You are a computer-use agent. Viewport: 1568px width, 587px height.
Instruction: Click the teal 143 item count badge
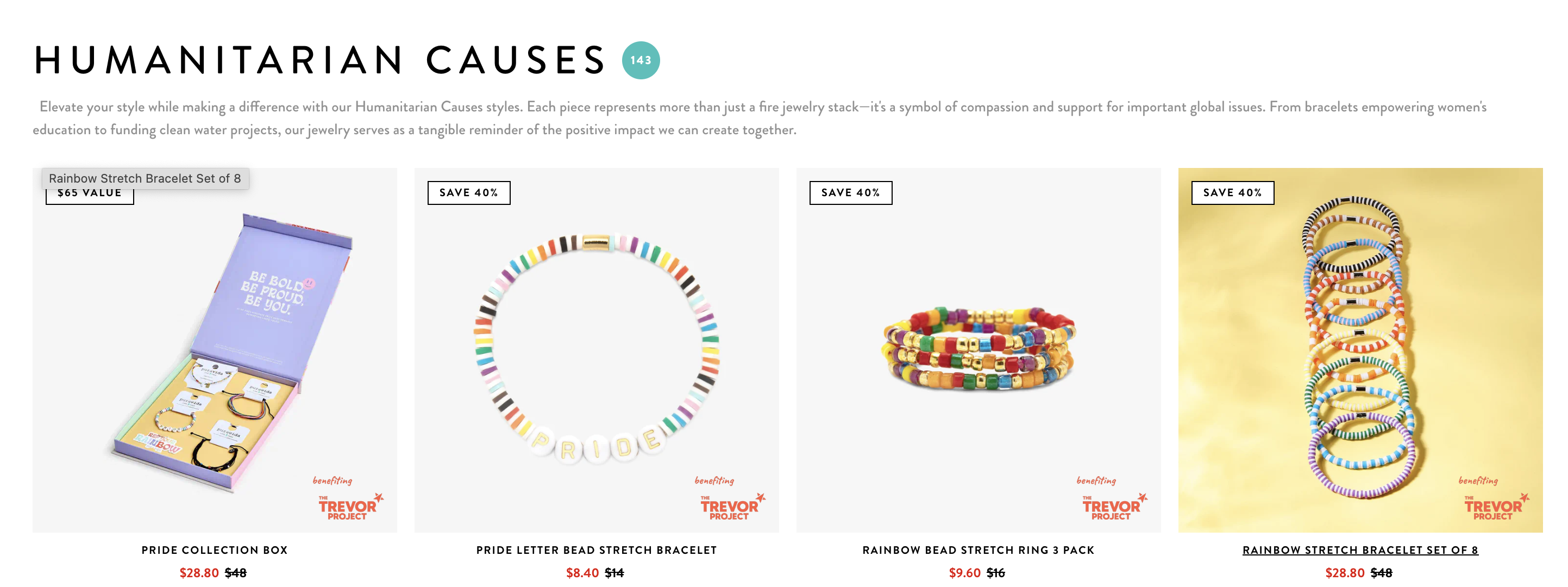(641, 60)
